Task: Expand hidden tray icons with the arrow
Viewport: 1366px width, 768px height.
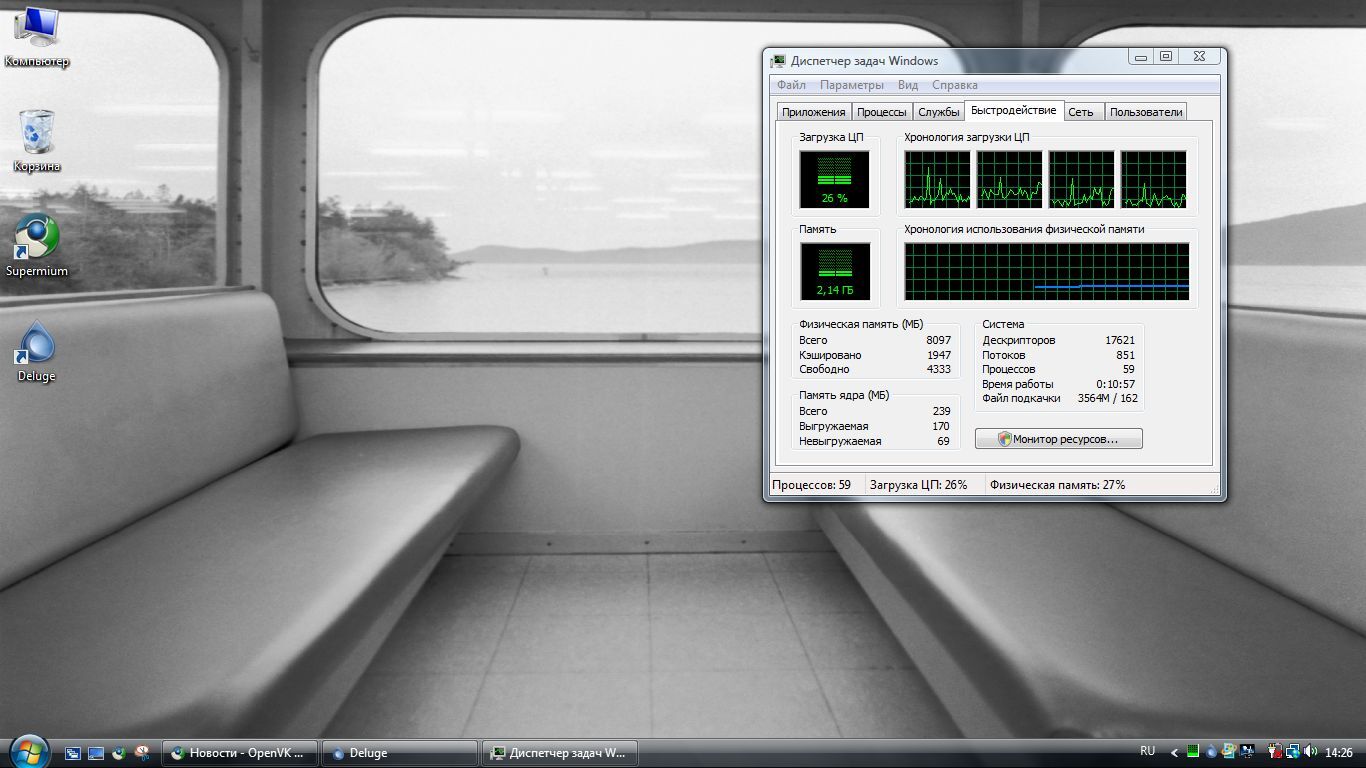Action: 1175,752
